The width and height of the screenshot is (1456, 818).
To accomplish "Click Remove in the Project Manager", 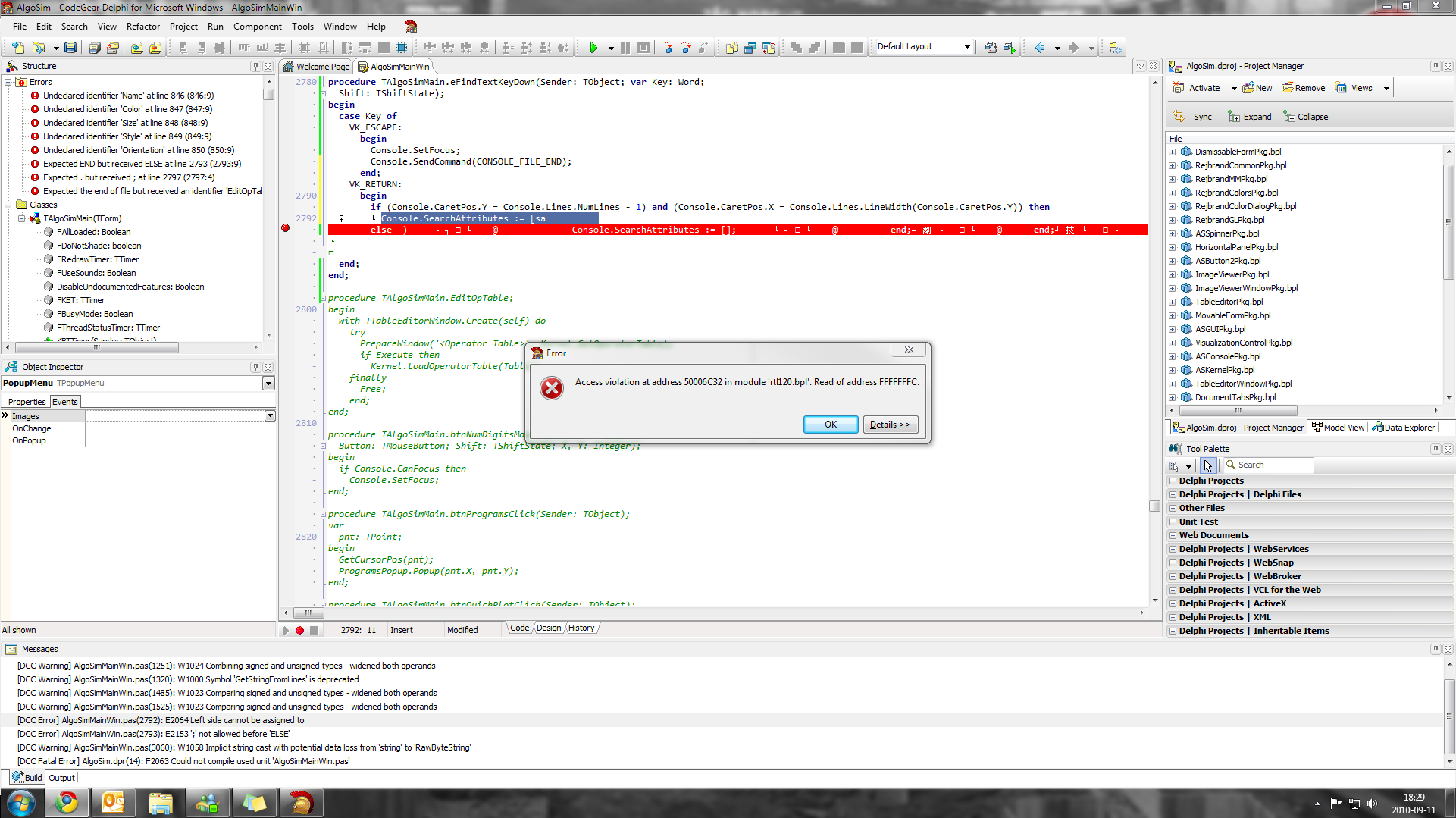I will coord(1303,88).
